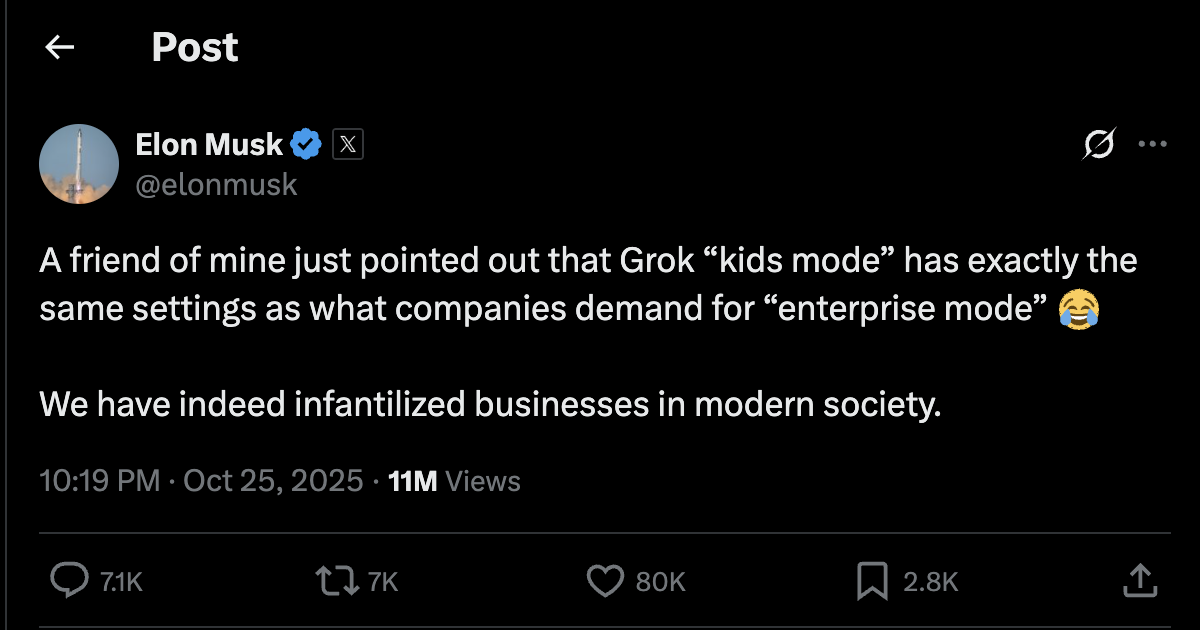
Task: Click the 80K like count
Action: (x=661, y=580)
